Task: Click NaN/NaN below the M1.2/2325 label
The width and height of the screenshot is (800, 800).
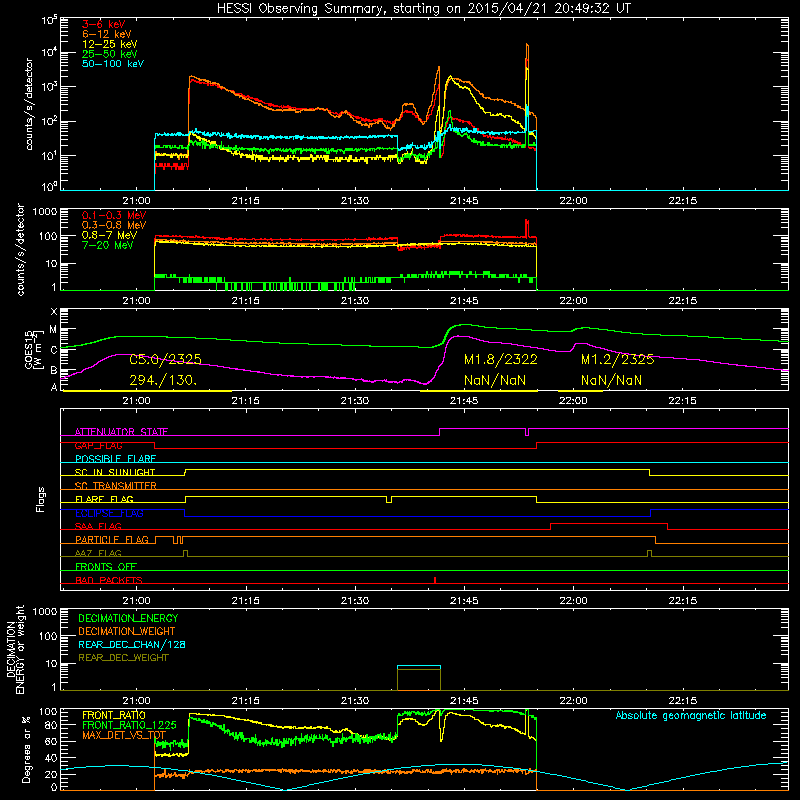Action: click(x=611, y=380)
